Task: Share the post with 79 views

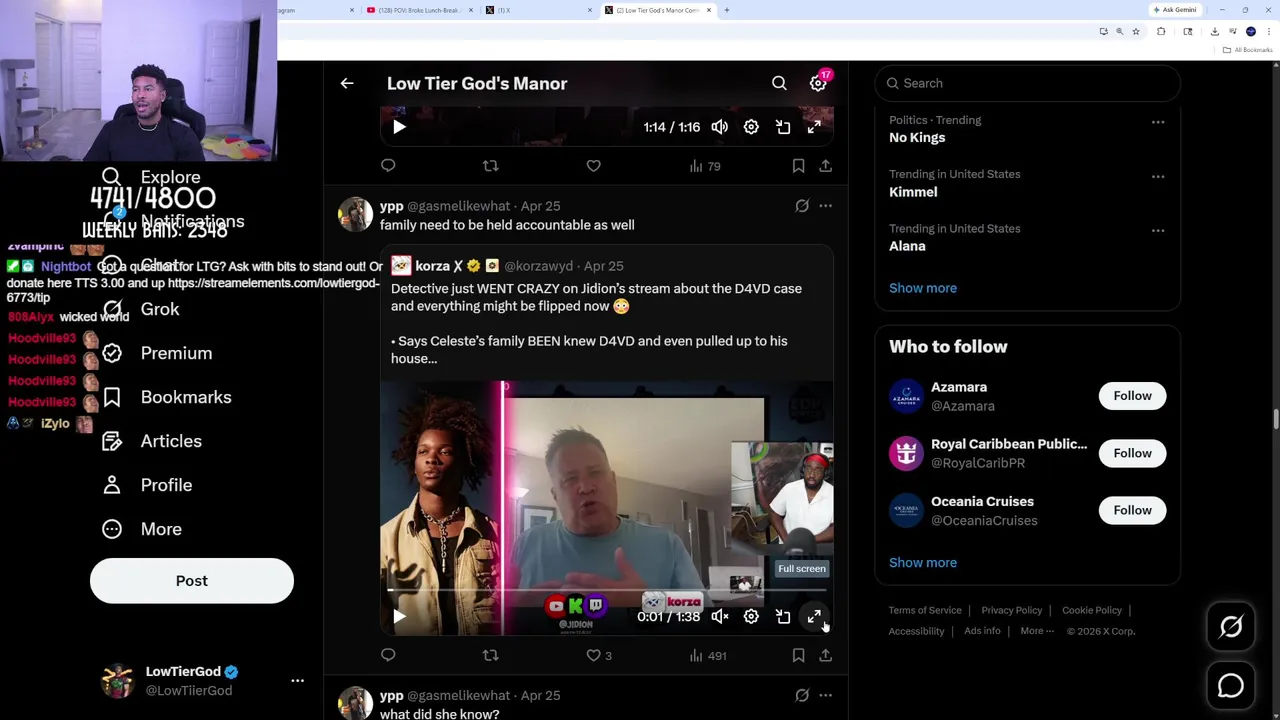Action: [826, 166]
